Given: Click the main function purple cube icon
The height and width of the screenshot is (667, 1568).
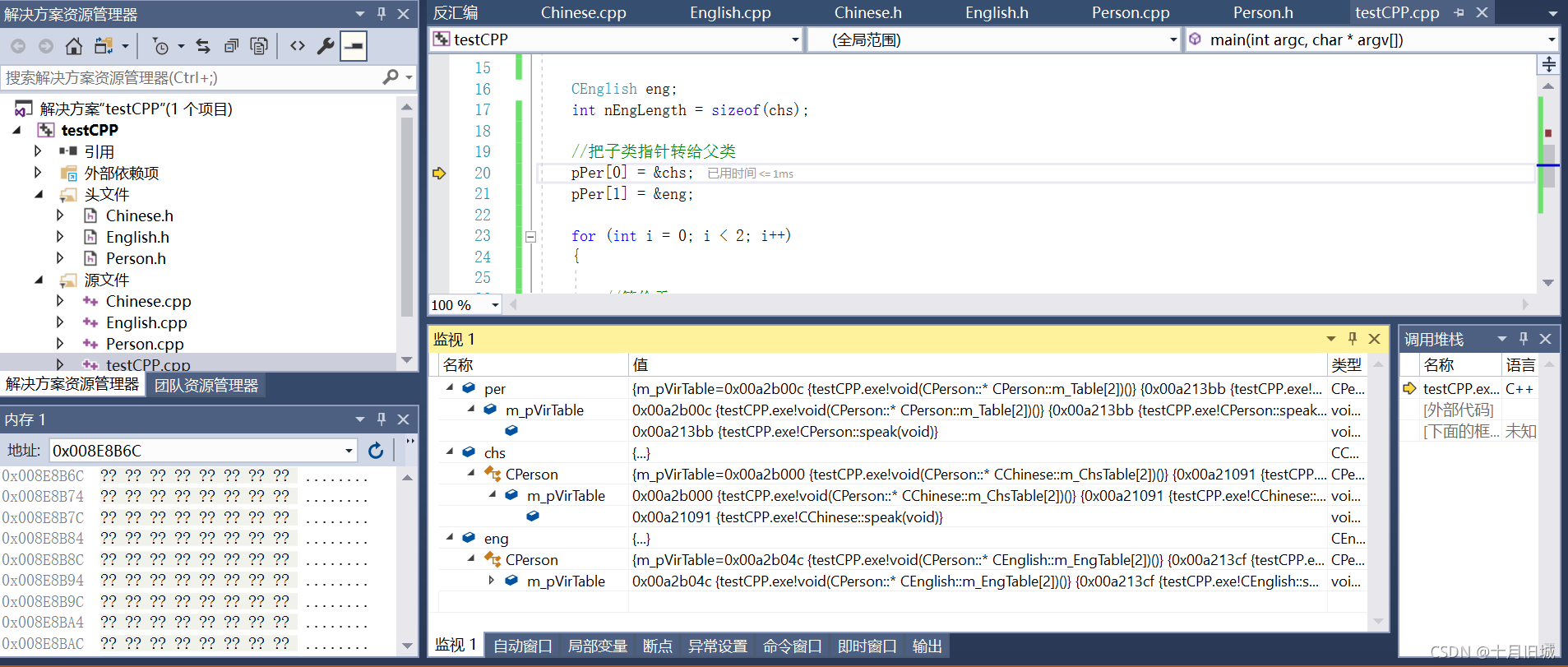Looking at the screenshot, I should click(x=1196, y=39).
